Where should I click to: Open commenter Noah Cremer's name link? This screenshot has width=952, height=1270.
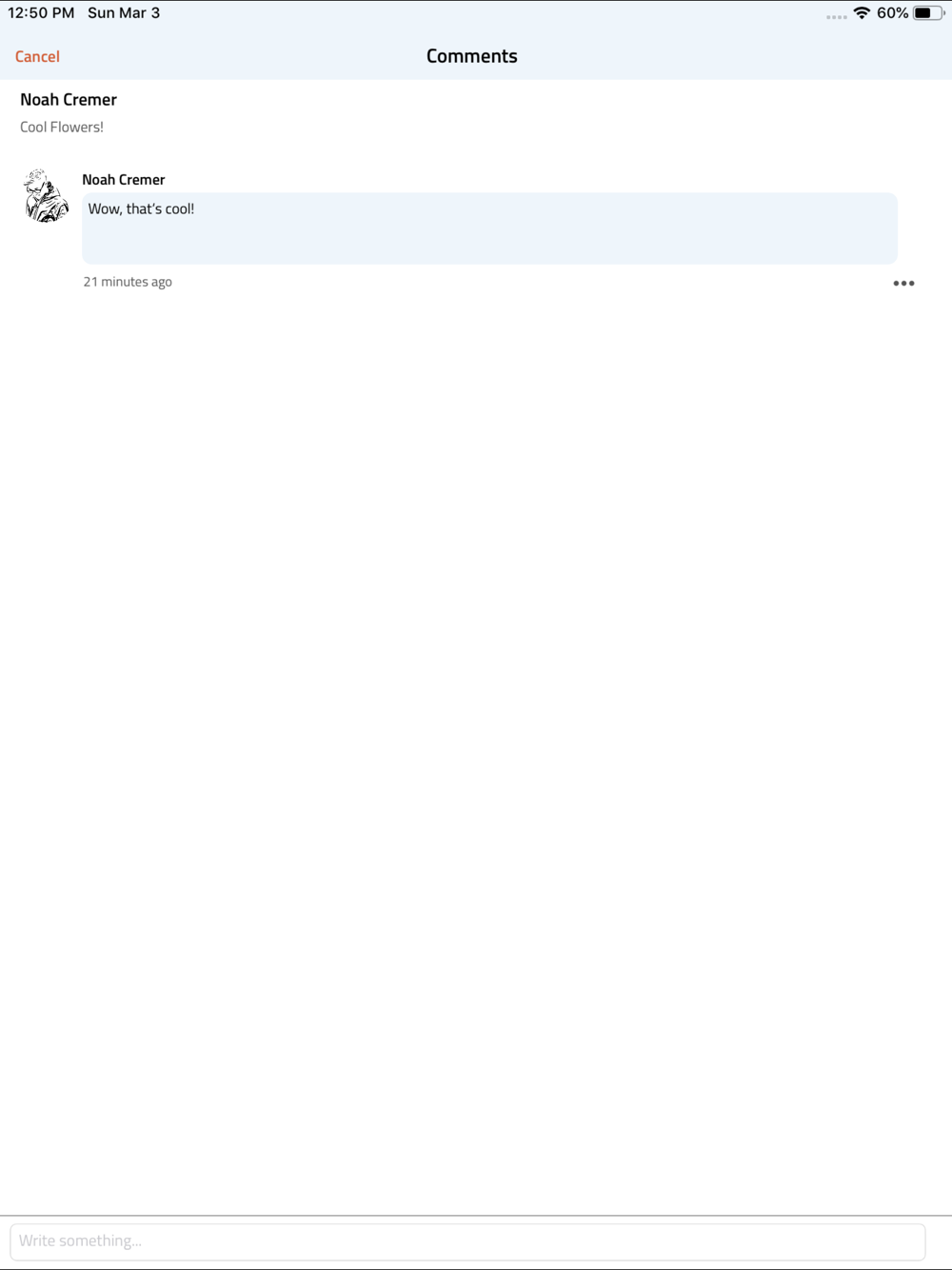124,179
